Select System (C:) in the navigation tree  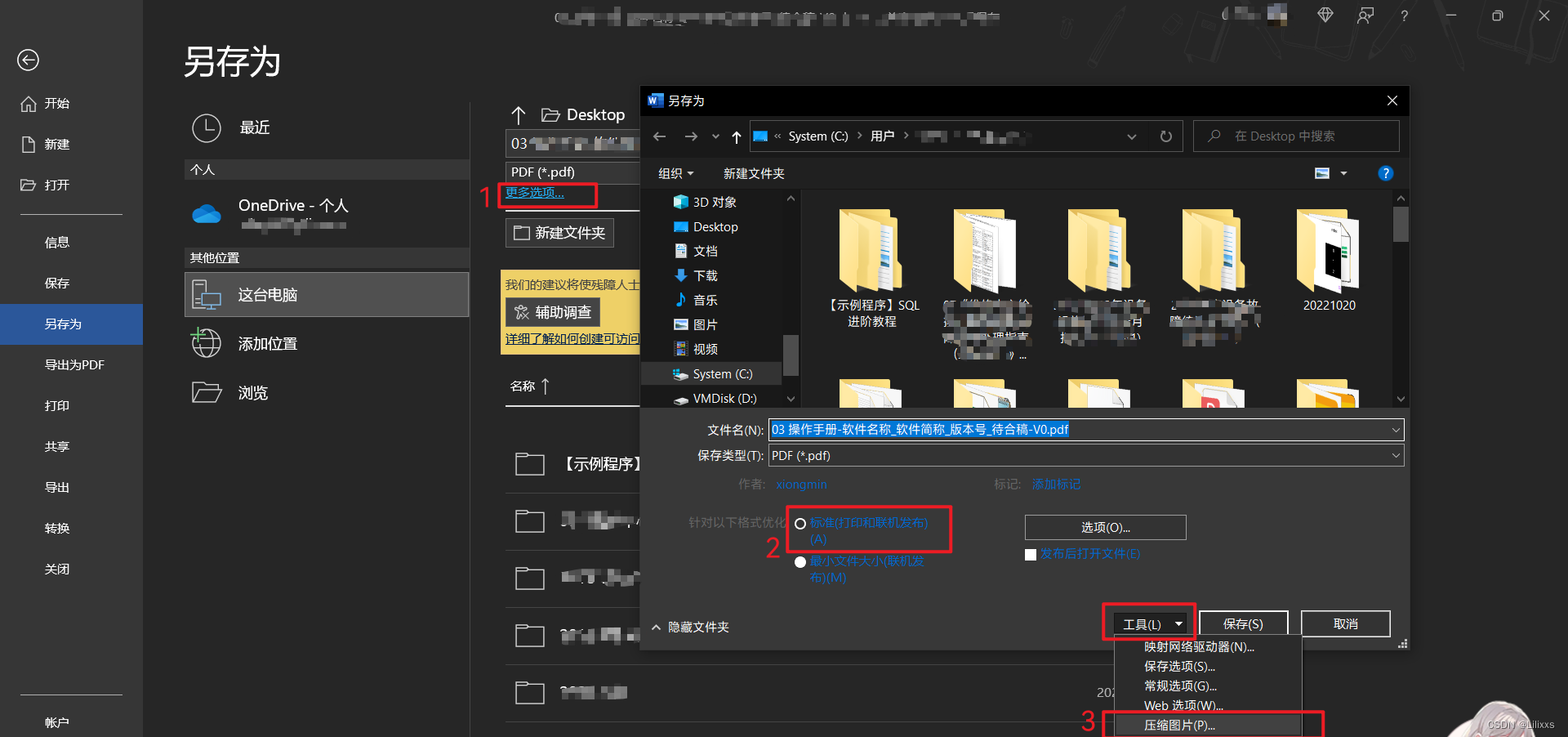pyautogui.click(x=712, y=373)
